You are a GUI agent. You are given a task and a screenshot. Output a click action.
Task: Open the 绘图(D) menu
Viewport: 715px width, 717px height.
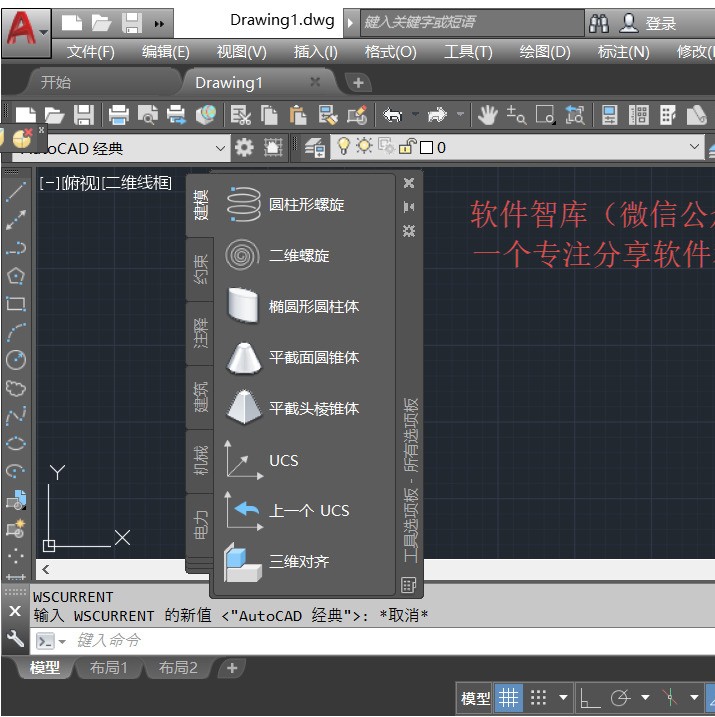coord(545,52)
